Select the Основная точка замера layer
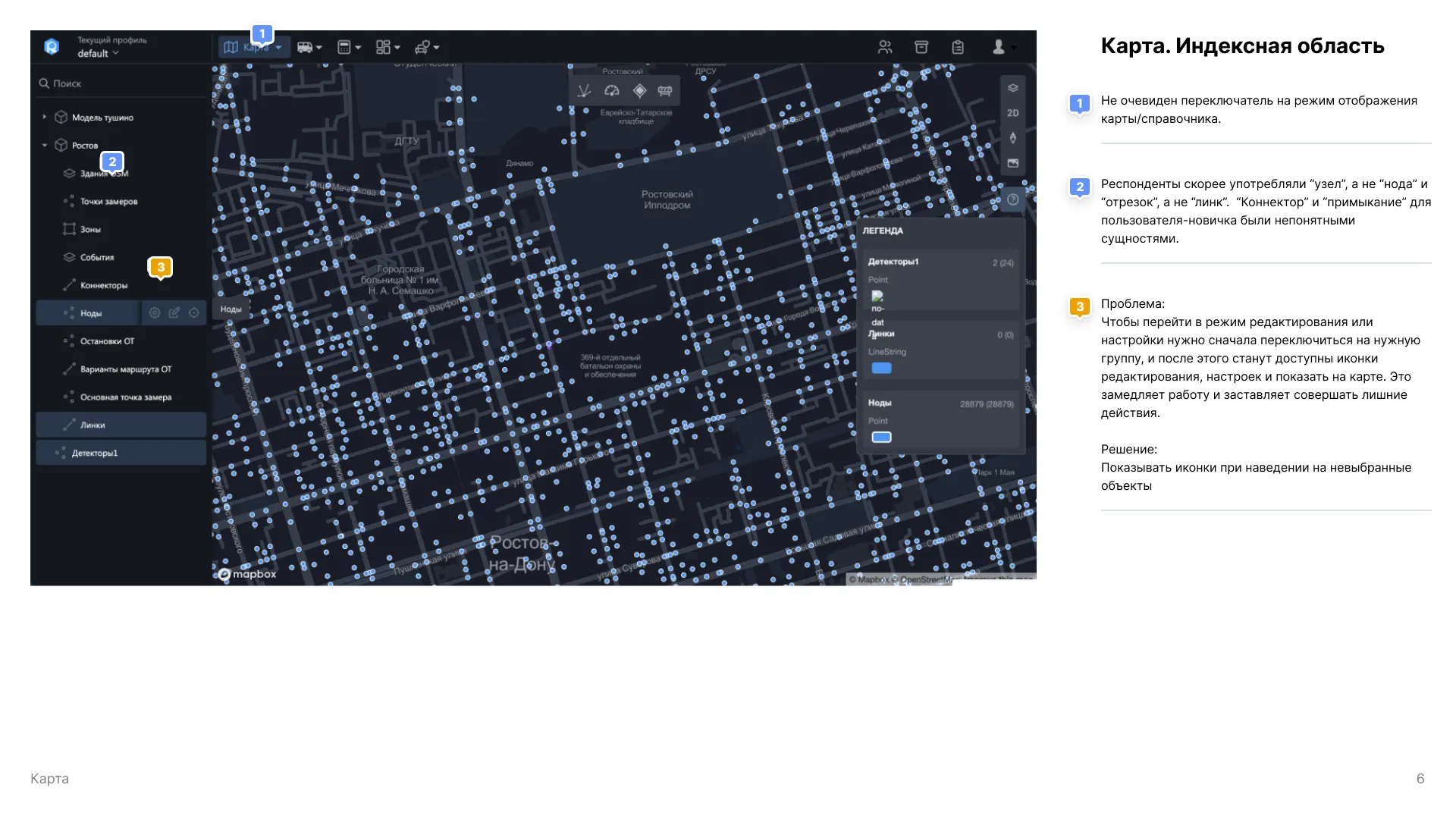Viewport: 1456px width, 819px height. (126, 397)
